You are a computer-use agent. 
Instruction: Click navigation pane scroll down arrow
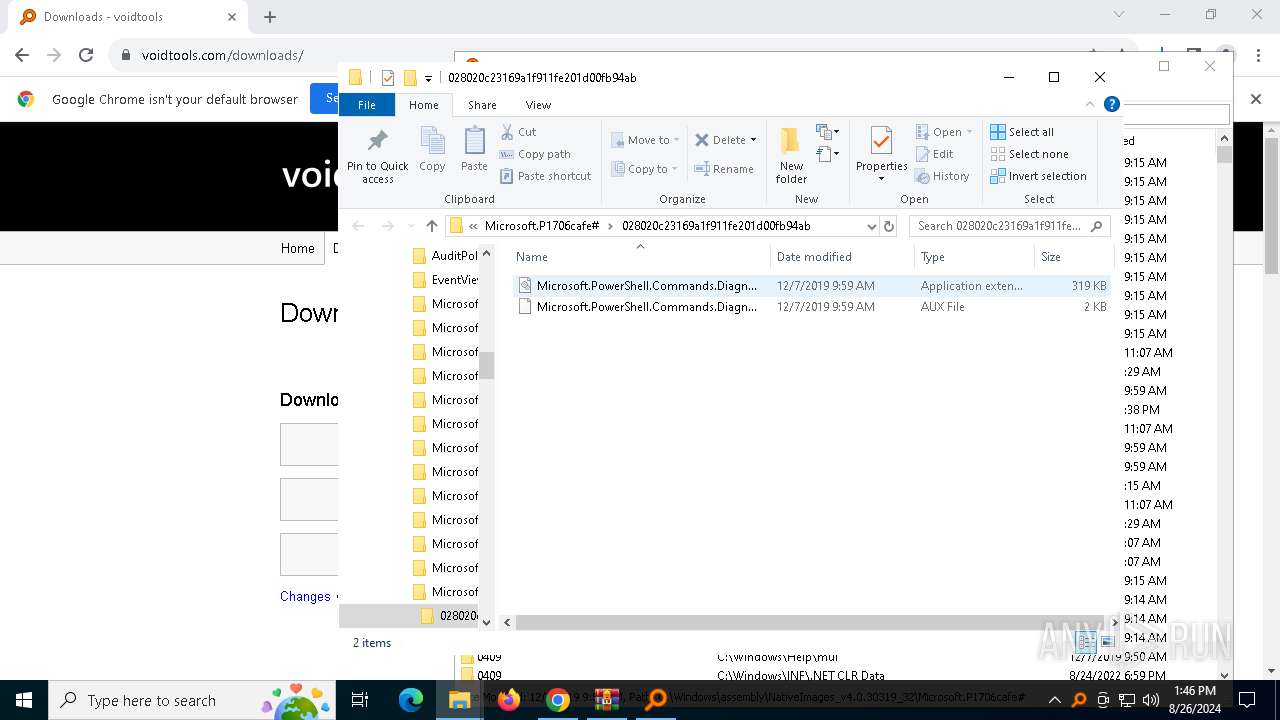(487, 622)
